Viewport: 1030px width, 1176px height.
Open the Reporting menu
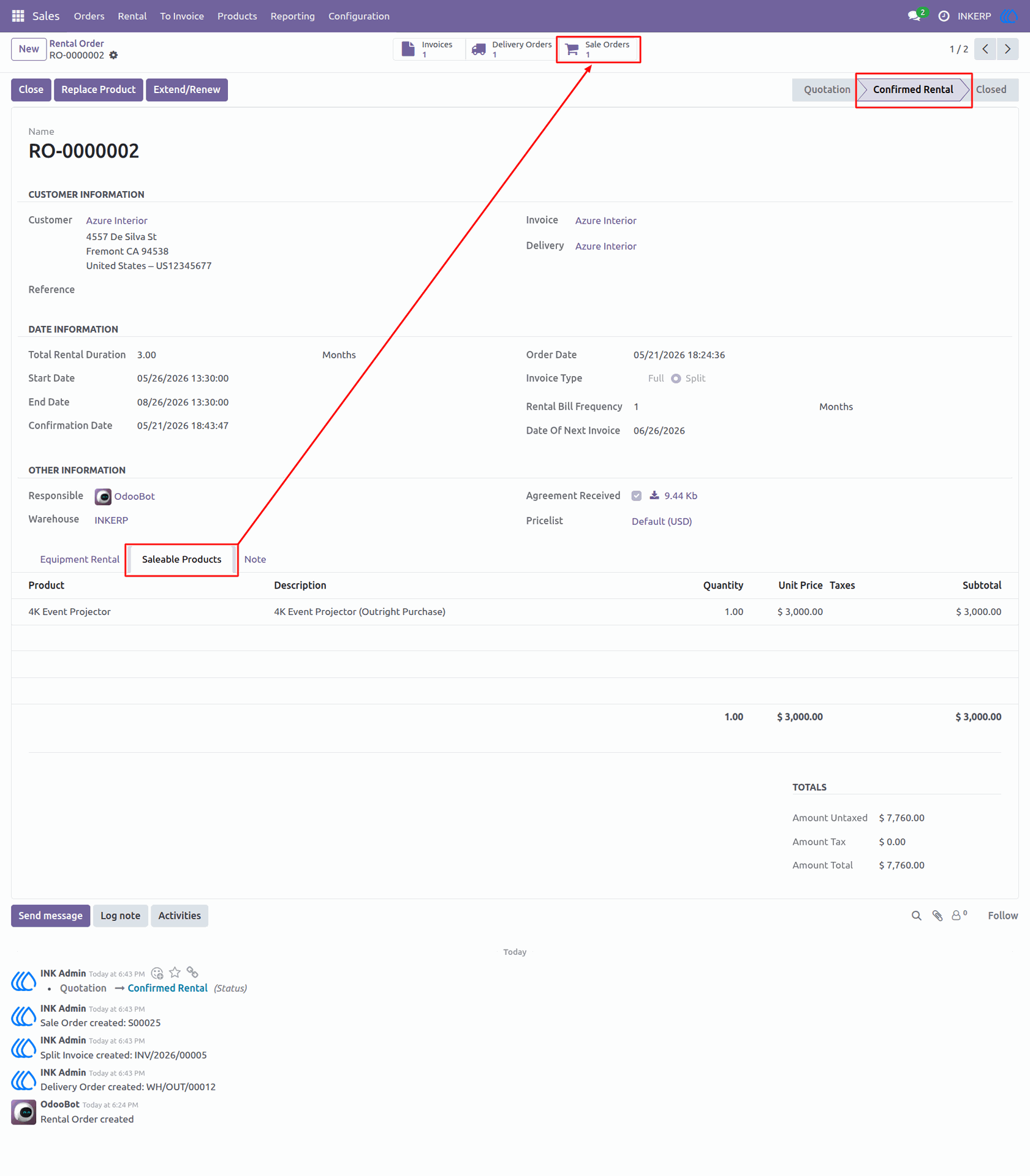tap(293, 16)
